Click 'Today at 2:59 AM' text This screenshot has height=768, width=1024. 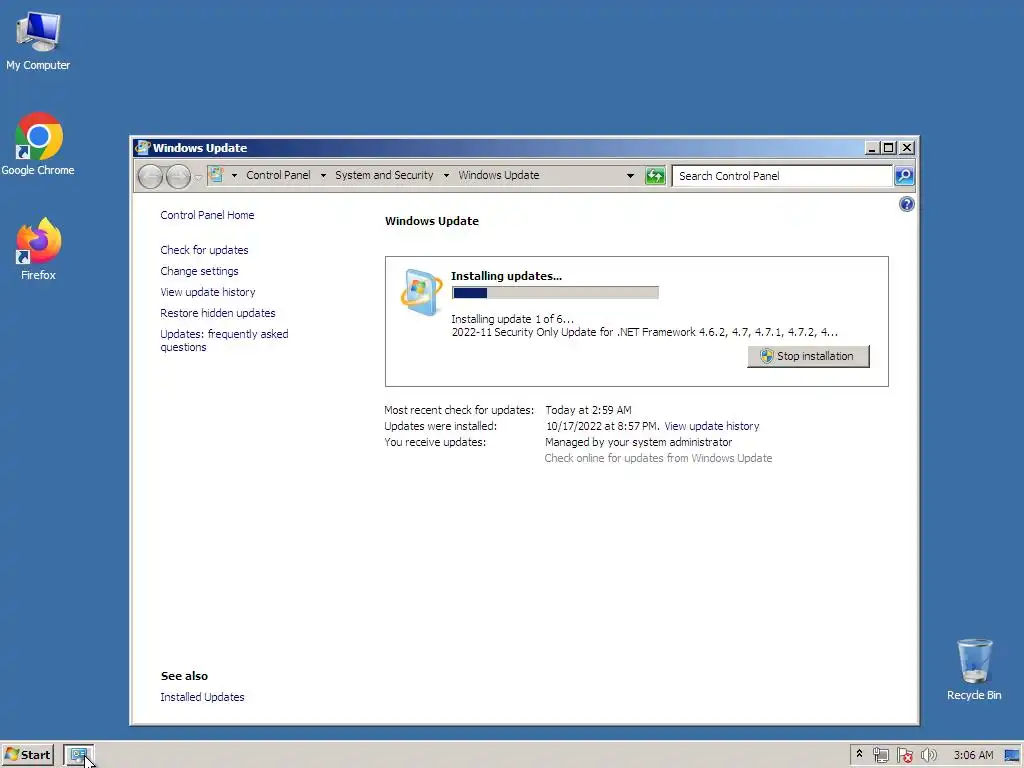pos(588,410)
